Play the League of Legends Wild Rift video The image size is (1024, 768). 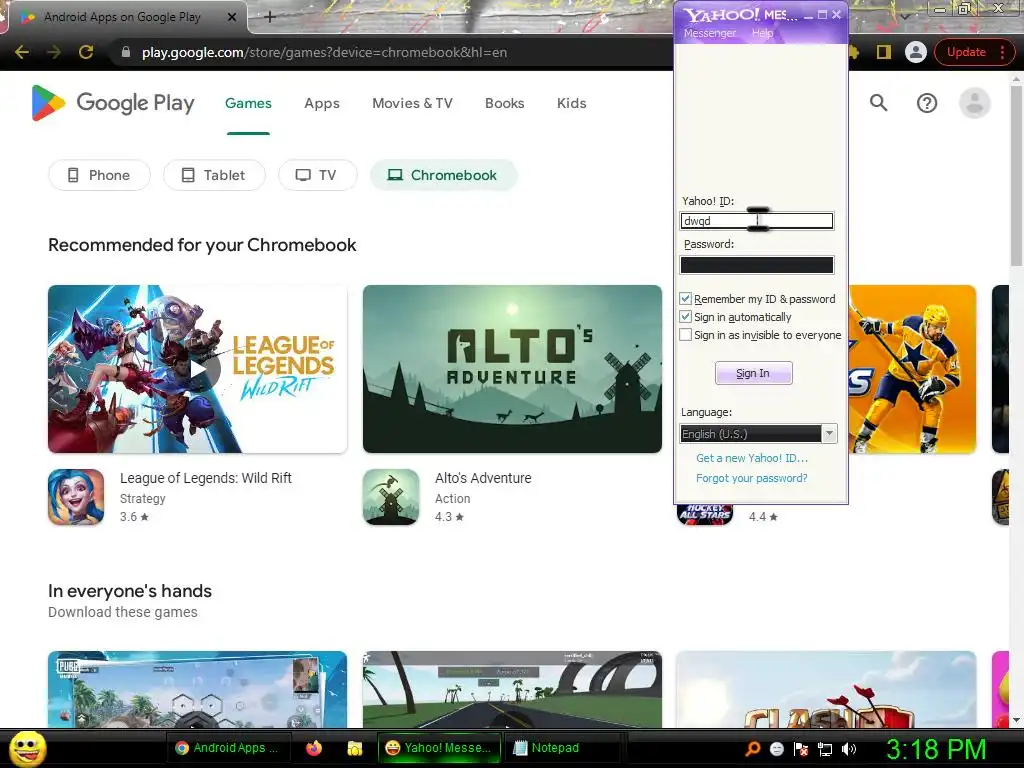click(x=198, y=369)
